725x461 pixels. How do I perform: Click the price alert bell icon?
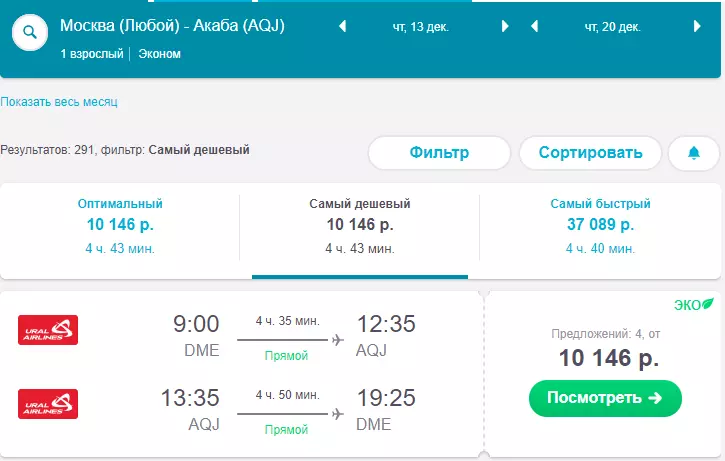[x=694, y=153]
